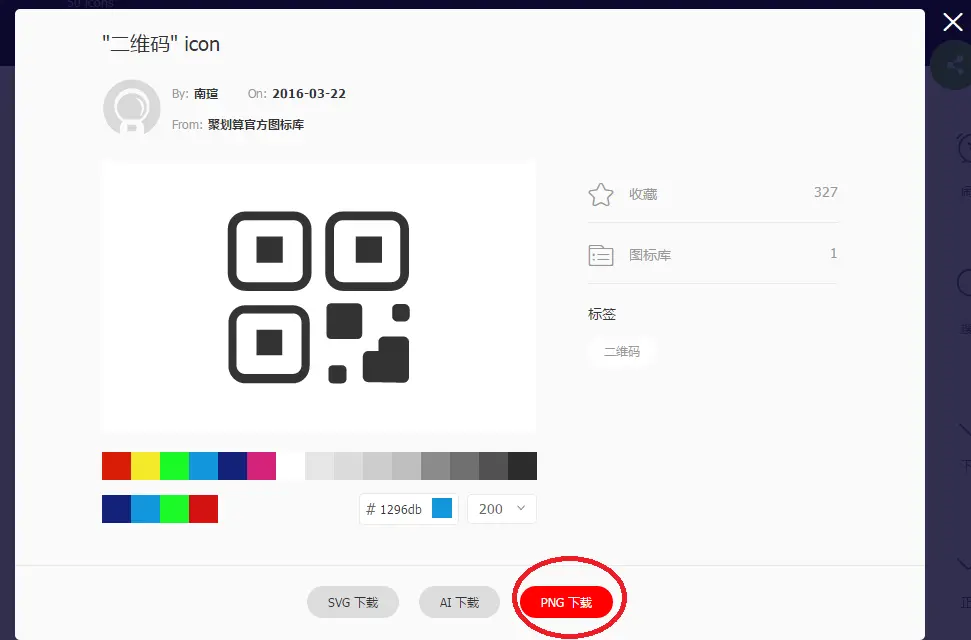Viewport: 971px width, 640px height.
Task: Pick the green swatch in the top palette
Action: 175,466
